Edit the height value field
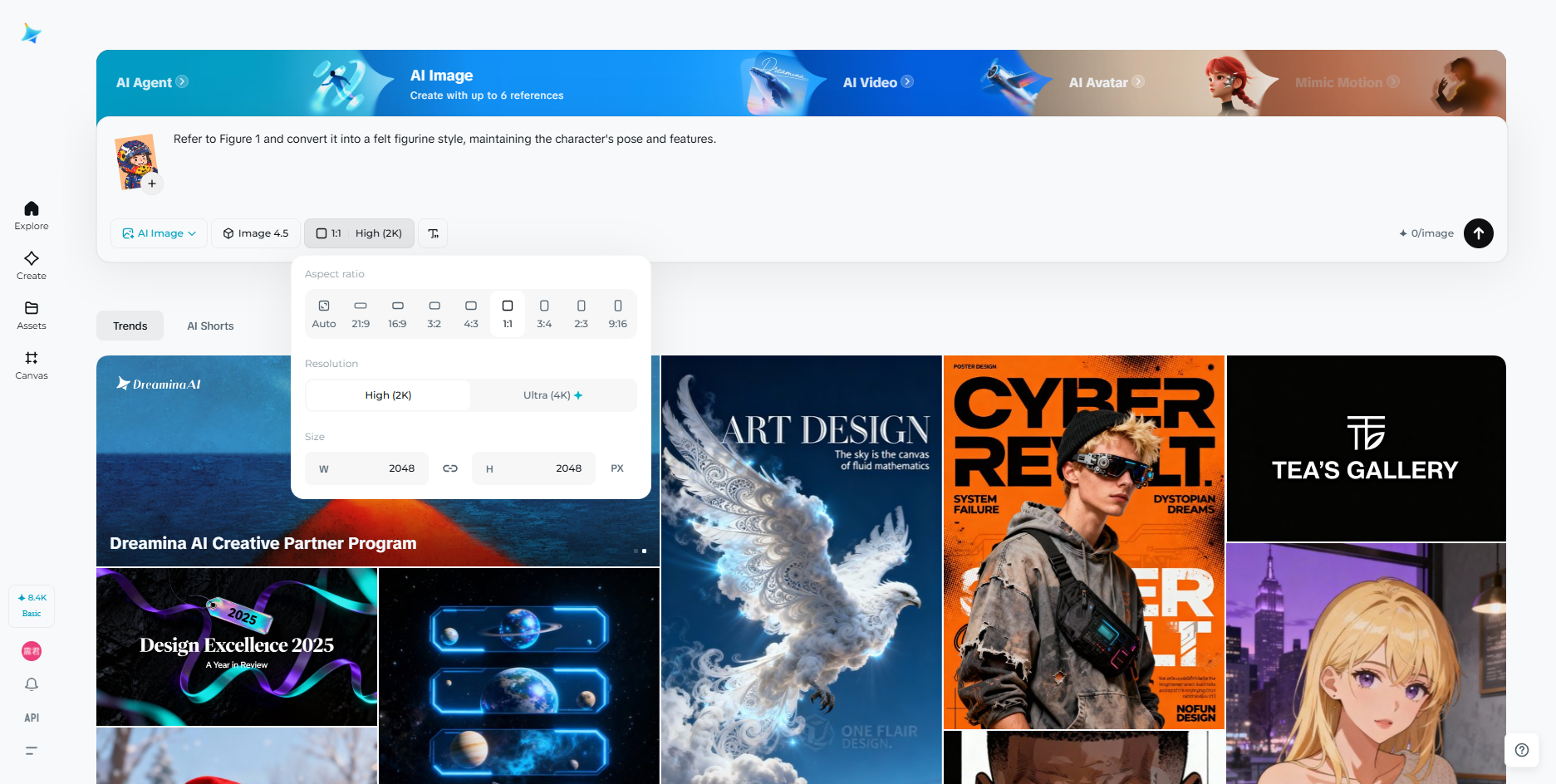This screenshot has width=1556, height=784. [534, 468]
